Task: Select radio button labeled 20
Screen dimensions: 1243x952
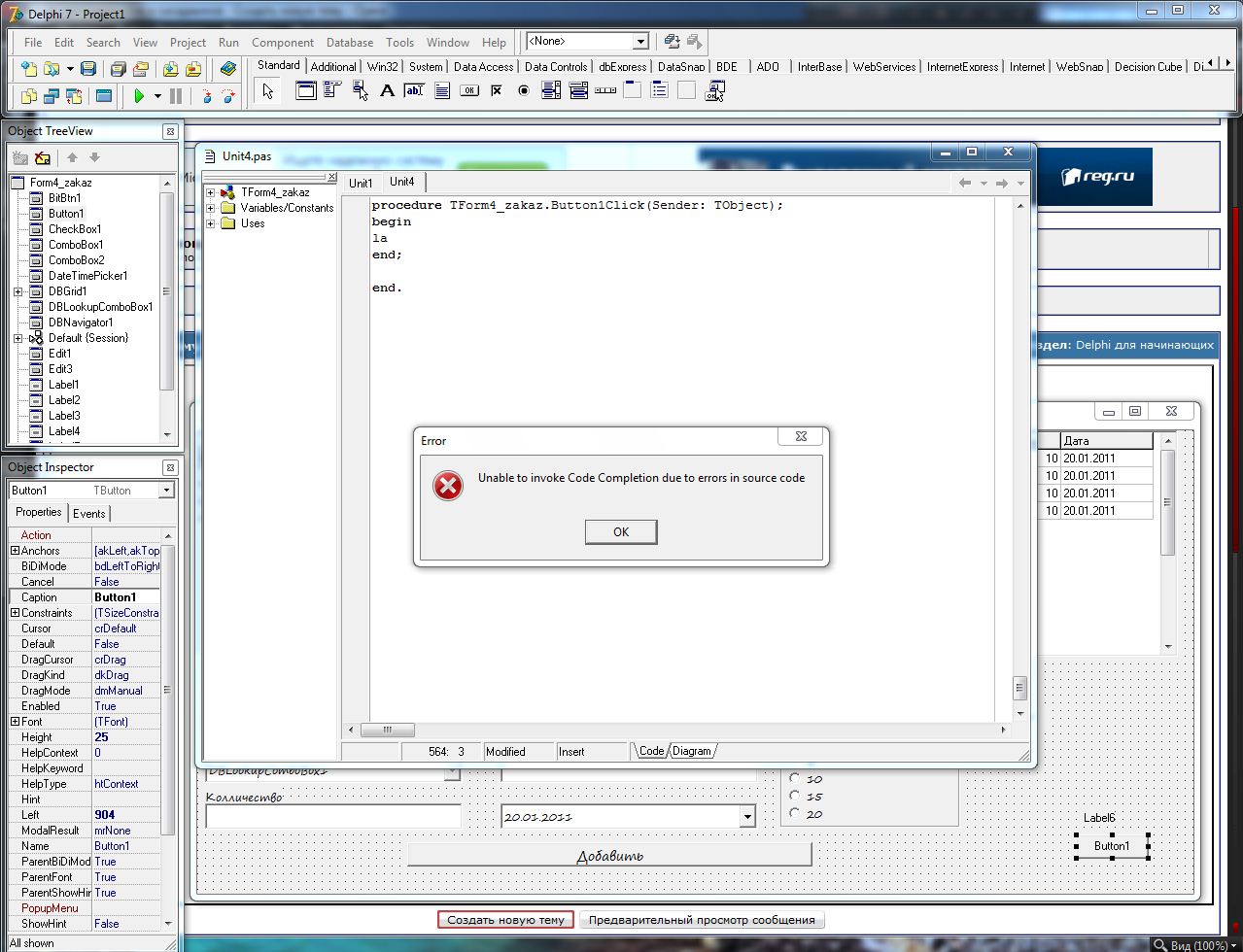Action: click(794, 813)
